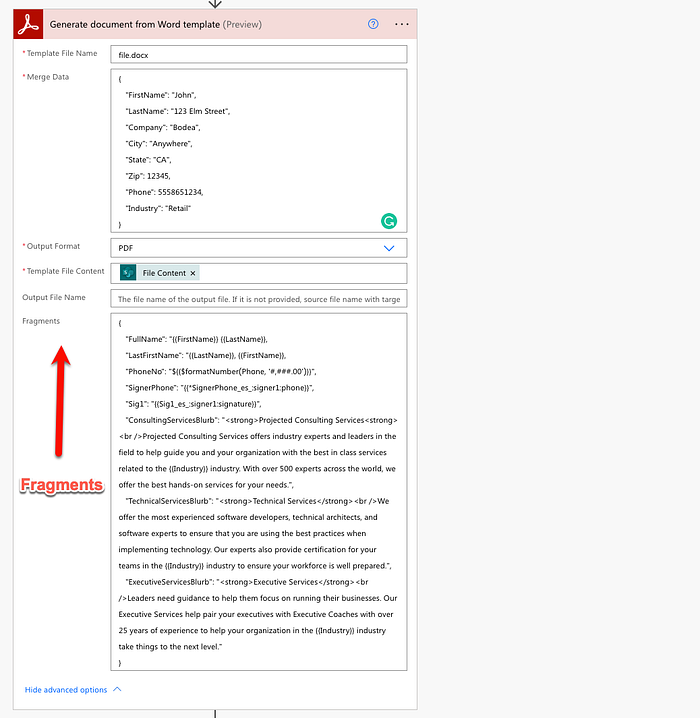700x718 pixels.
Task: Click the chevron beside Hide advanced options
Action: (117, 689)
